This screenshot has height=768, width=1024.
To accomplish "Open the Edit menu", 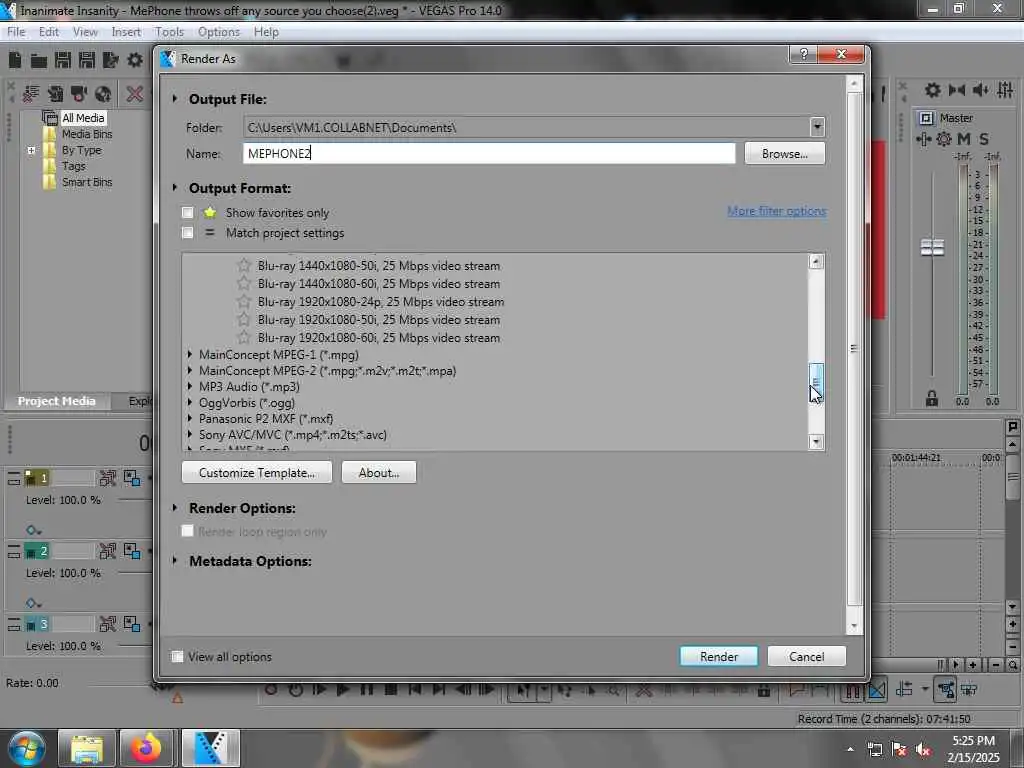I will [x=49, y=32].
